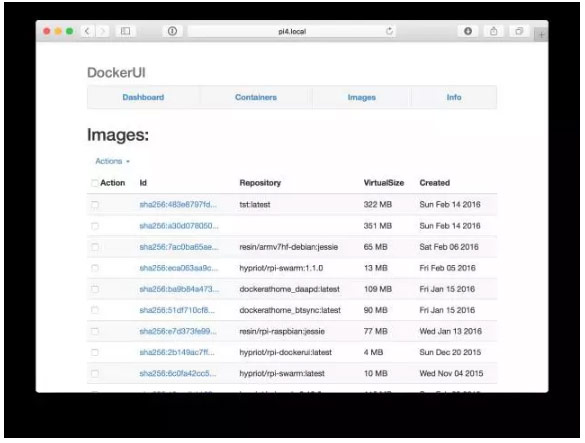Show the Safari sidebar
The width and height of the screenshot is (585, 443).
pyautogui.click(x=125, y=31)
